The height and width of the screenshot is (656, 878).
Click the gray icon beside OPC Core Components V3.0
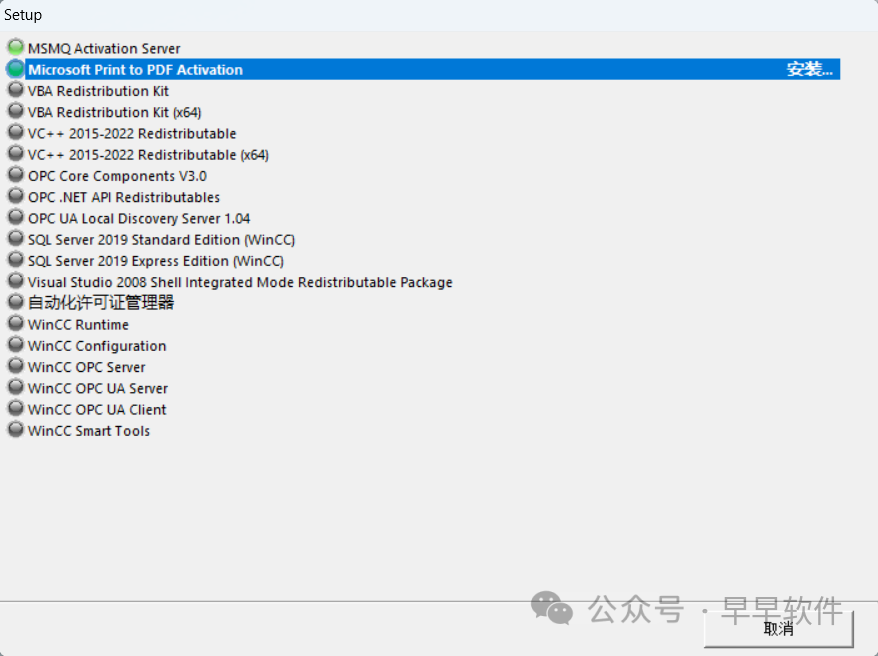click(x=15, y=176)
